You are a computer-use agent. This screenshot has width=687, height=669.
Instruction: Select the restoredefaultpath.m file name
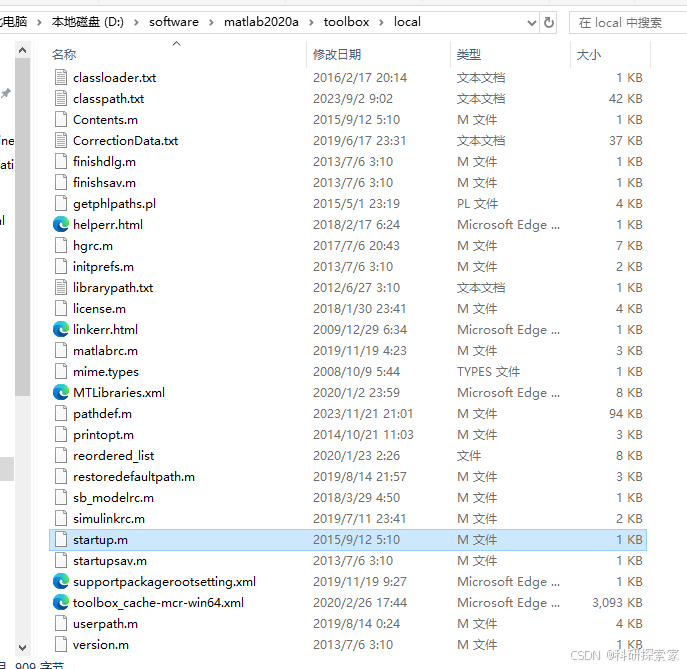pyautogui.click(x=134, y=477)
